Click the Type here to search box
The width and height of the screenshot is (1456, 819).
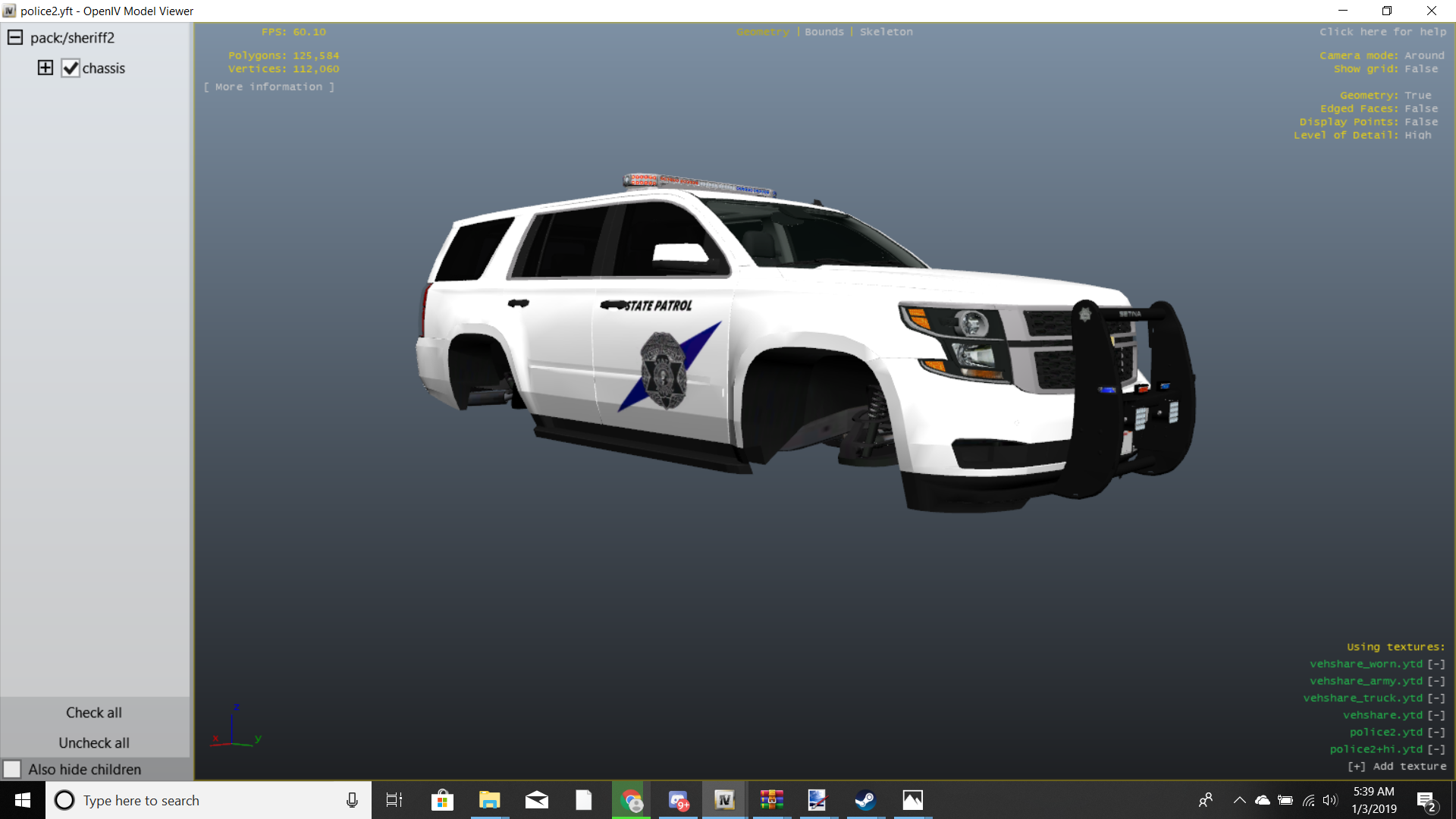pyautogui.click(x=197, y=800)
